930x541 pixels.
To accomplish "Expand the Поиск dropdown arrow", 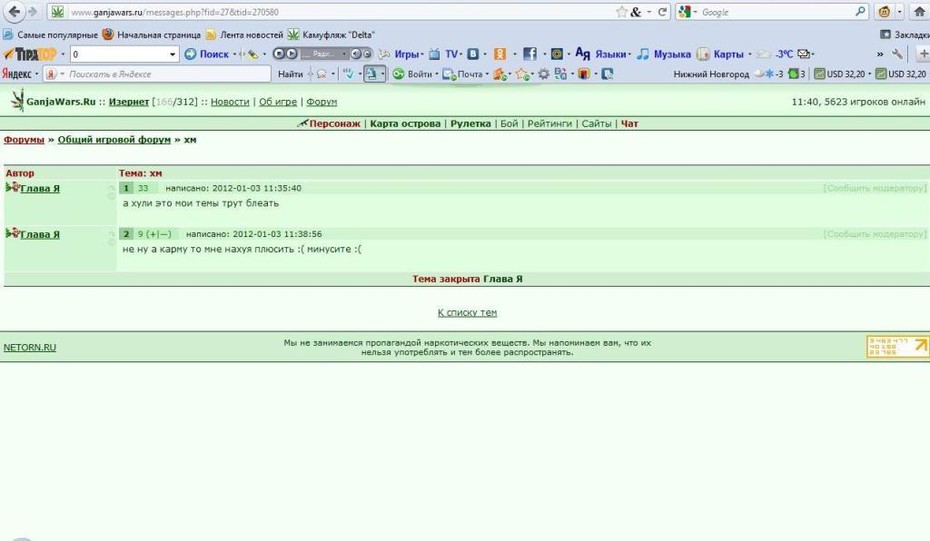I will tap(234, 55).
